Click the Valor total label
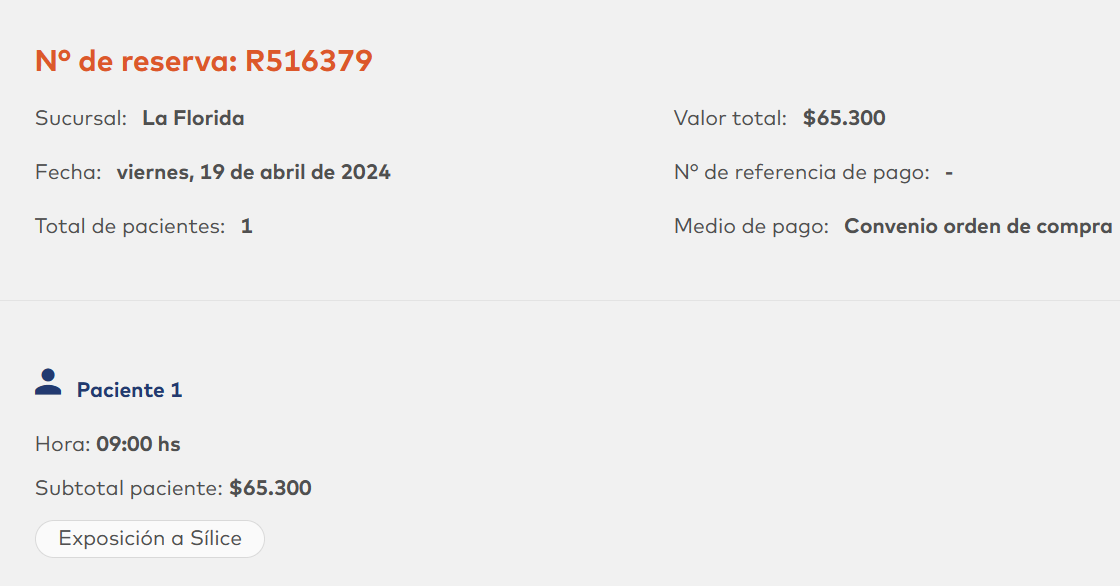The height and width of the screenshot is (586, 1120). coord(730,118)
